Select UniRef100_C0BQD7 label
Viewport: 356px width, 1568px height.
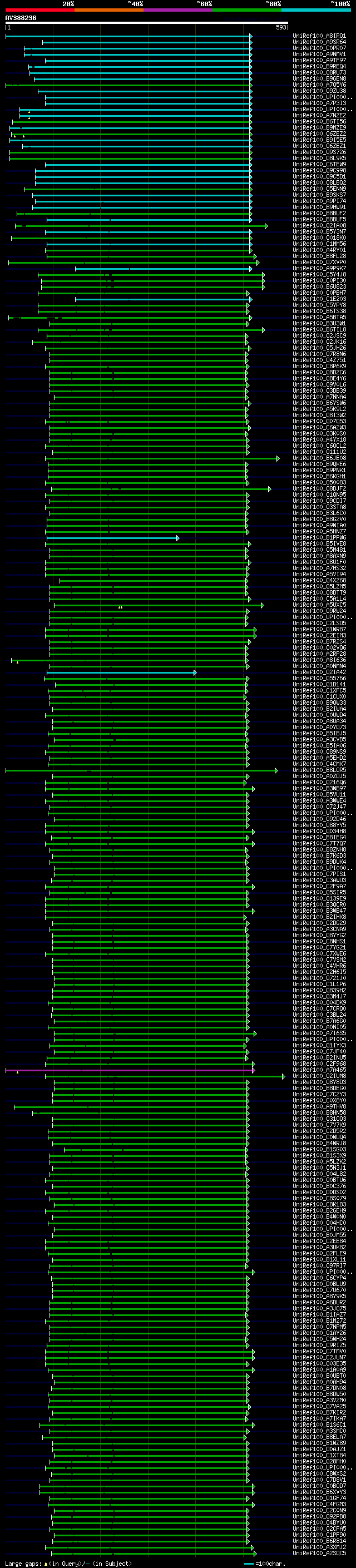pos(319,1486)
